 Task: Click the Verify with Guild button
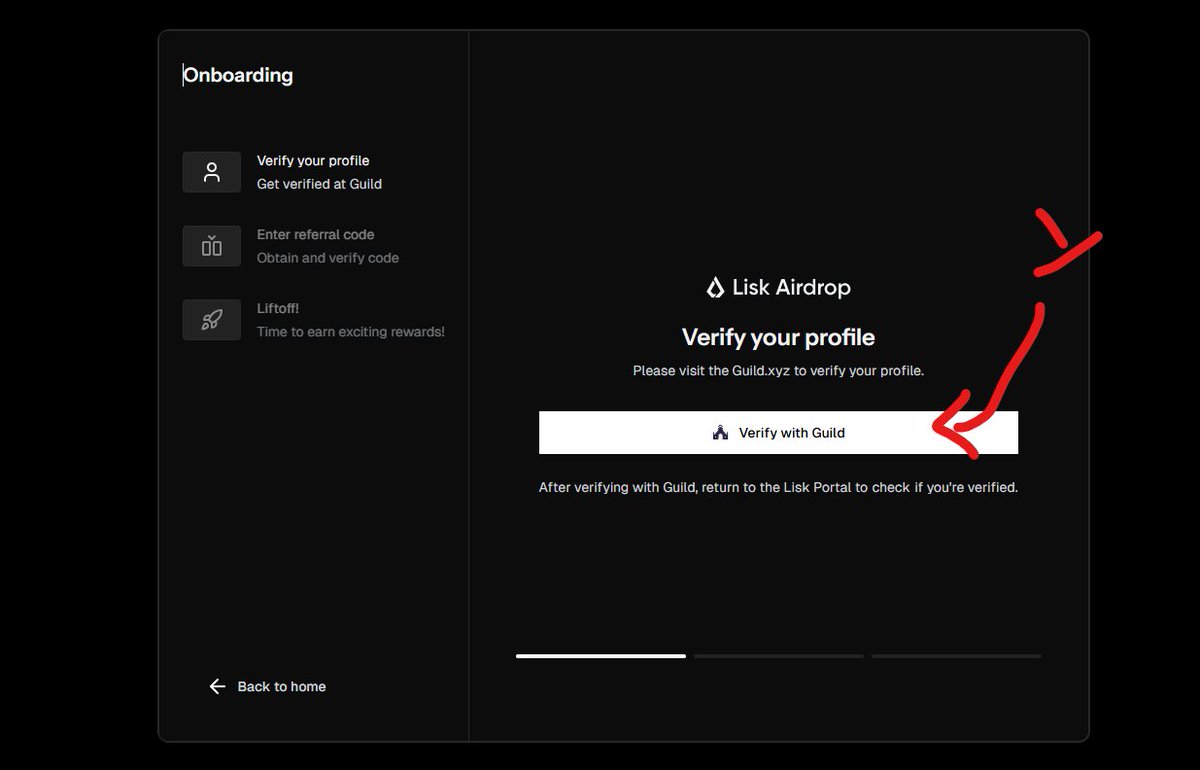click(x=778, y=433)
